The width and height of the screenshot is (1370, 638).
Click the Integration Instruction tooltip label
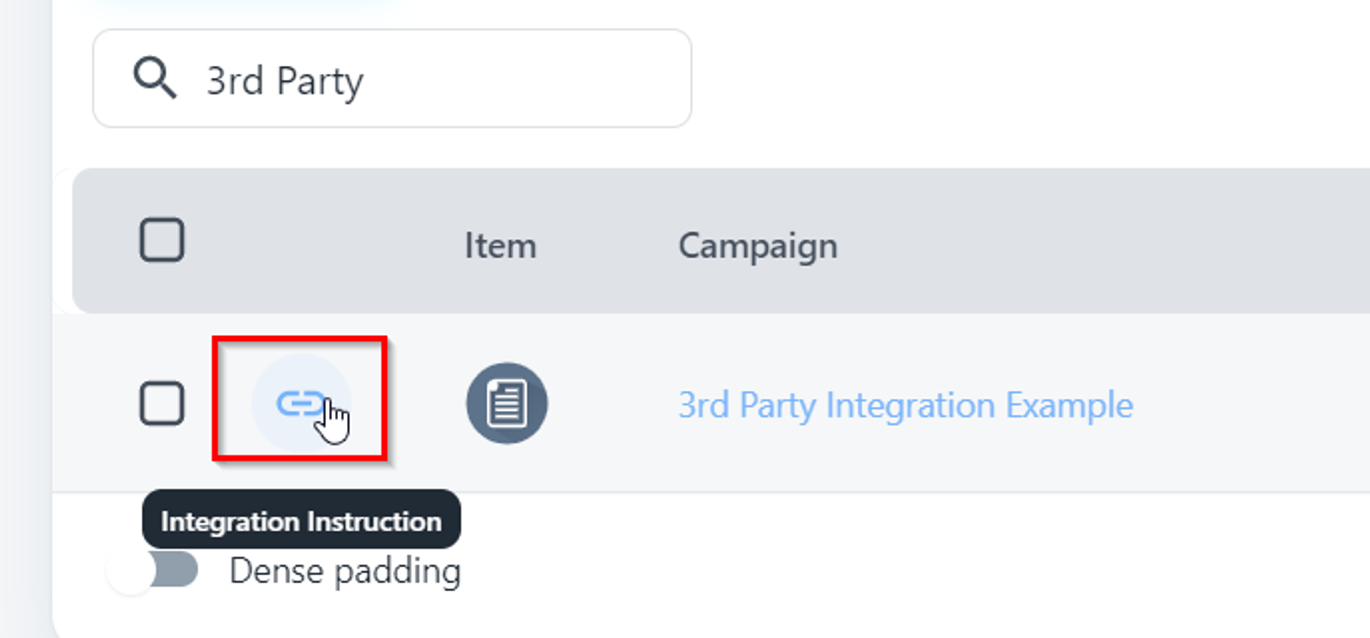pyautogui.click(x=300, y=521)
